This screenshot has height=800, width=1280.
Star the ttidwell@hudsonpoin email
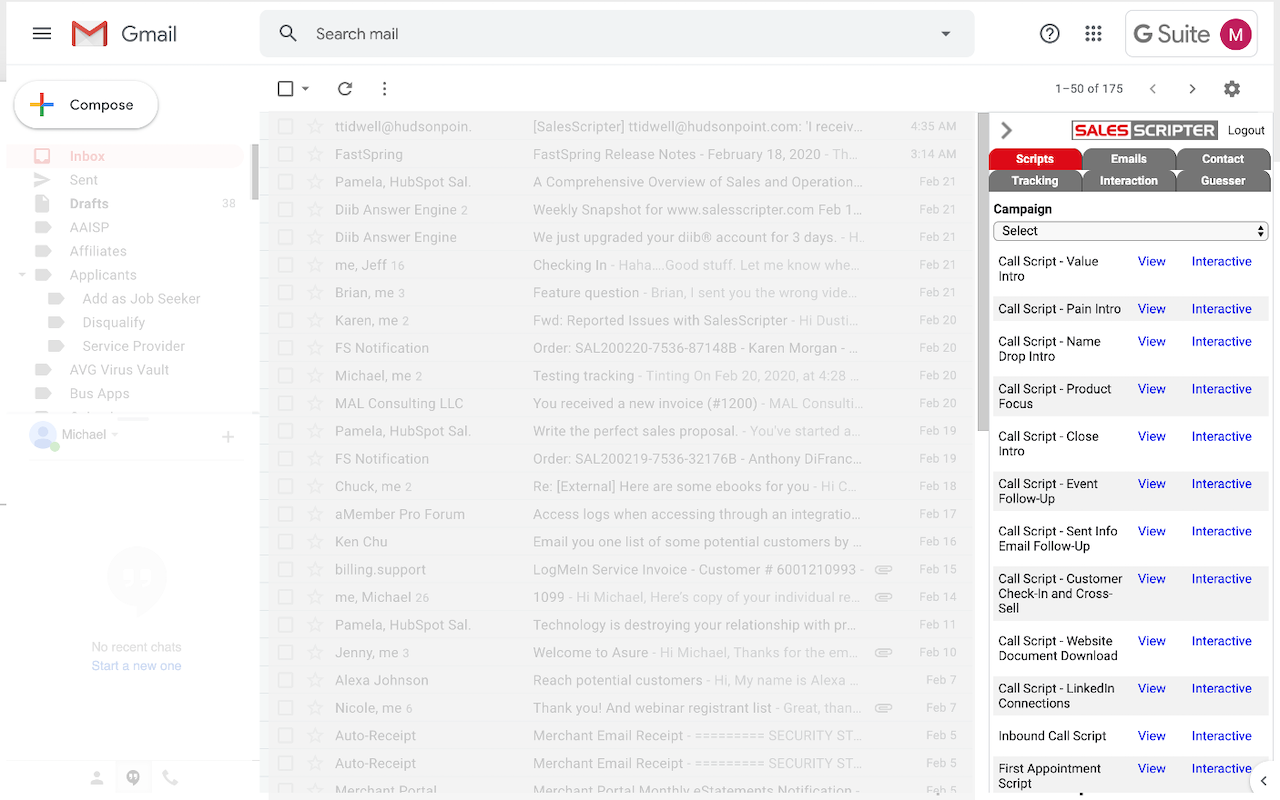[x=315, y=127]
